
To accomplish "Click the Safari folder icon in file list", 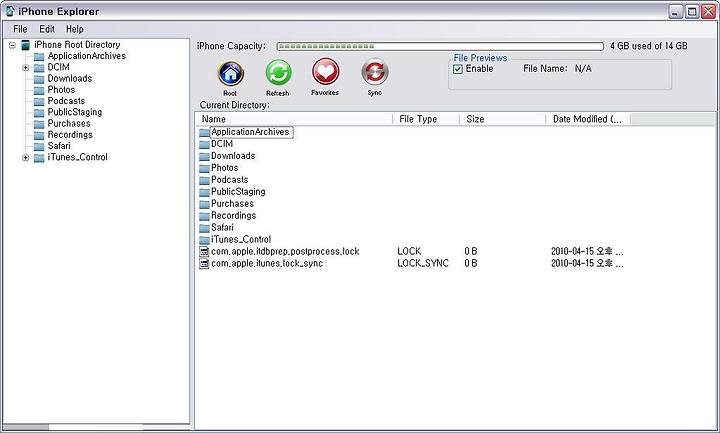I will pos(204,228).
